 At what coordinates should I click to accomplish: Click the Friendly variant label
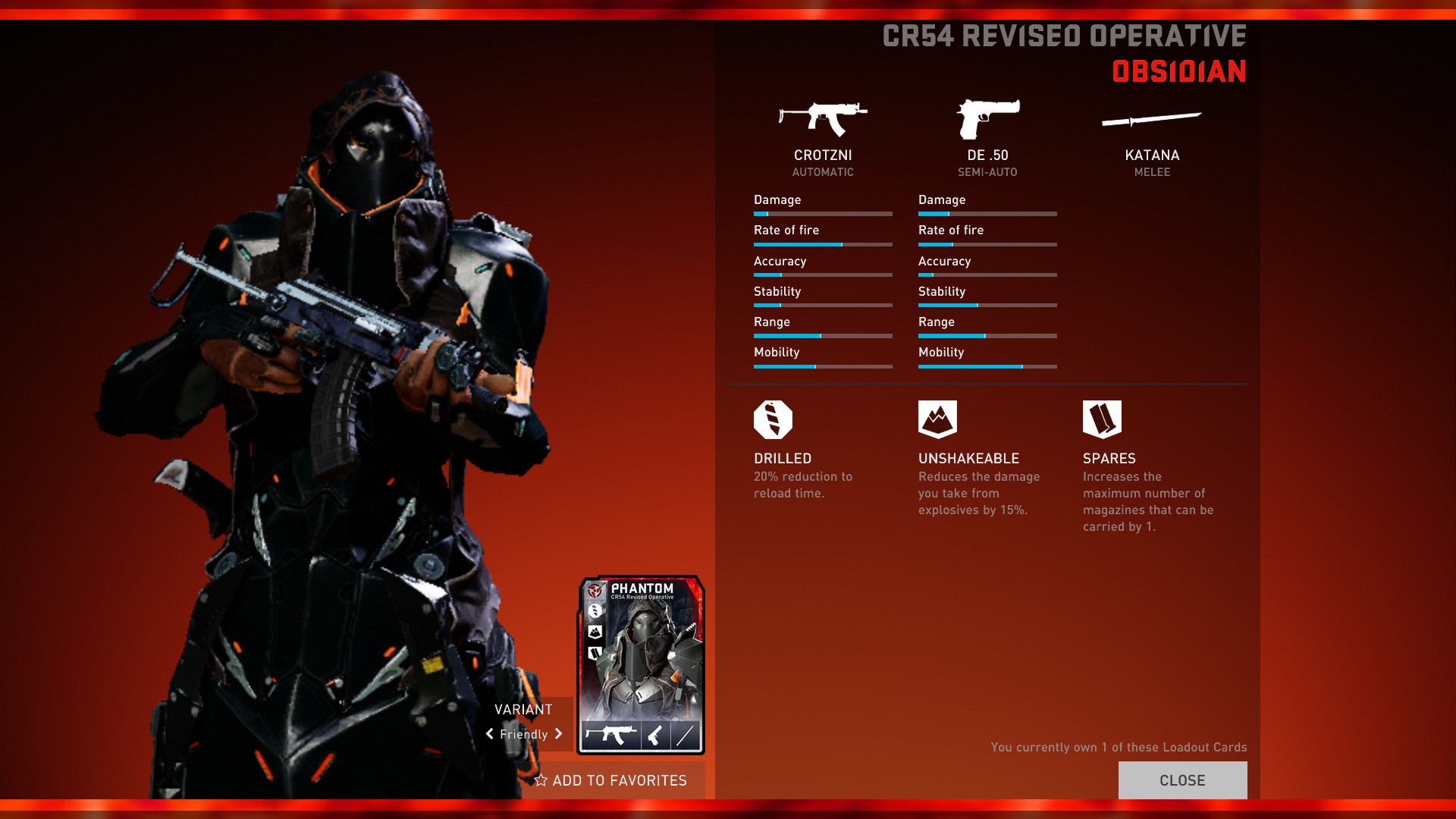click(523, 734)
